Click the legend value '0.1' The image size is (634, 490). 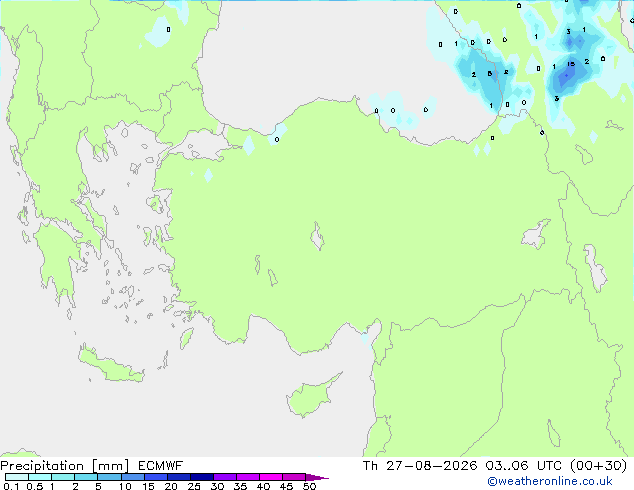pos(11,486)
